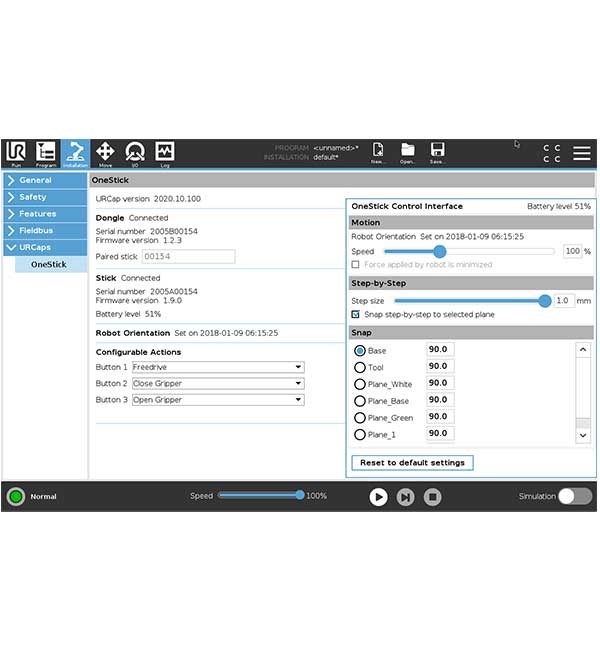Viewport: 600px width, 650px height.
Task: Open Button 3 Open Gripper dropdown
Action: 218,400
